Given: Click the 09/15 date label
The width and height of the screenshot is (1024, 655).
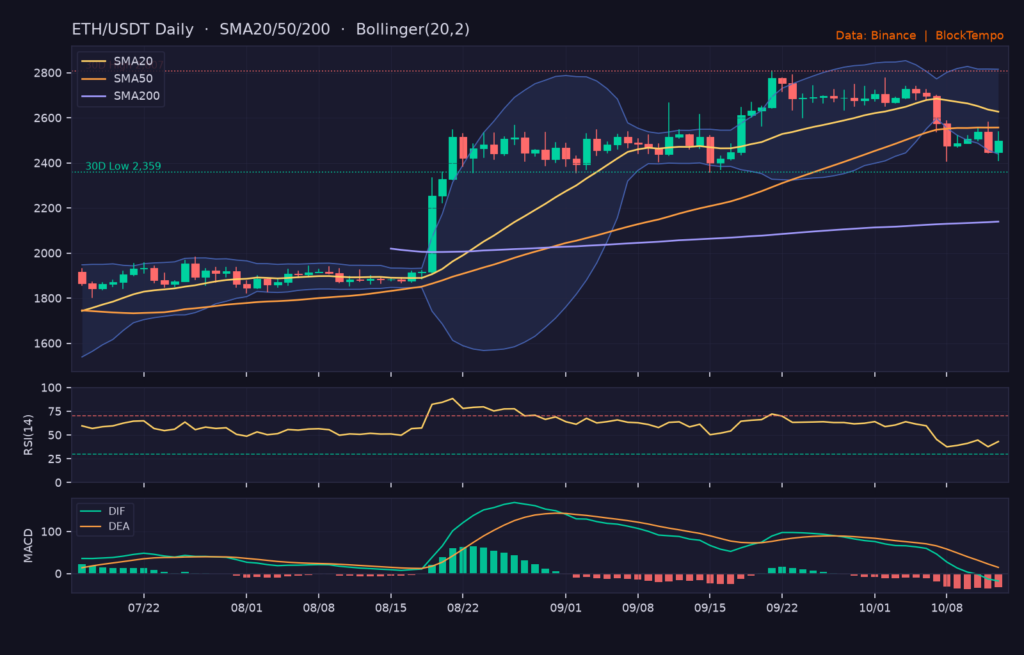Looking at the screenshot, I should pos(710,608).
